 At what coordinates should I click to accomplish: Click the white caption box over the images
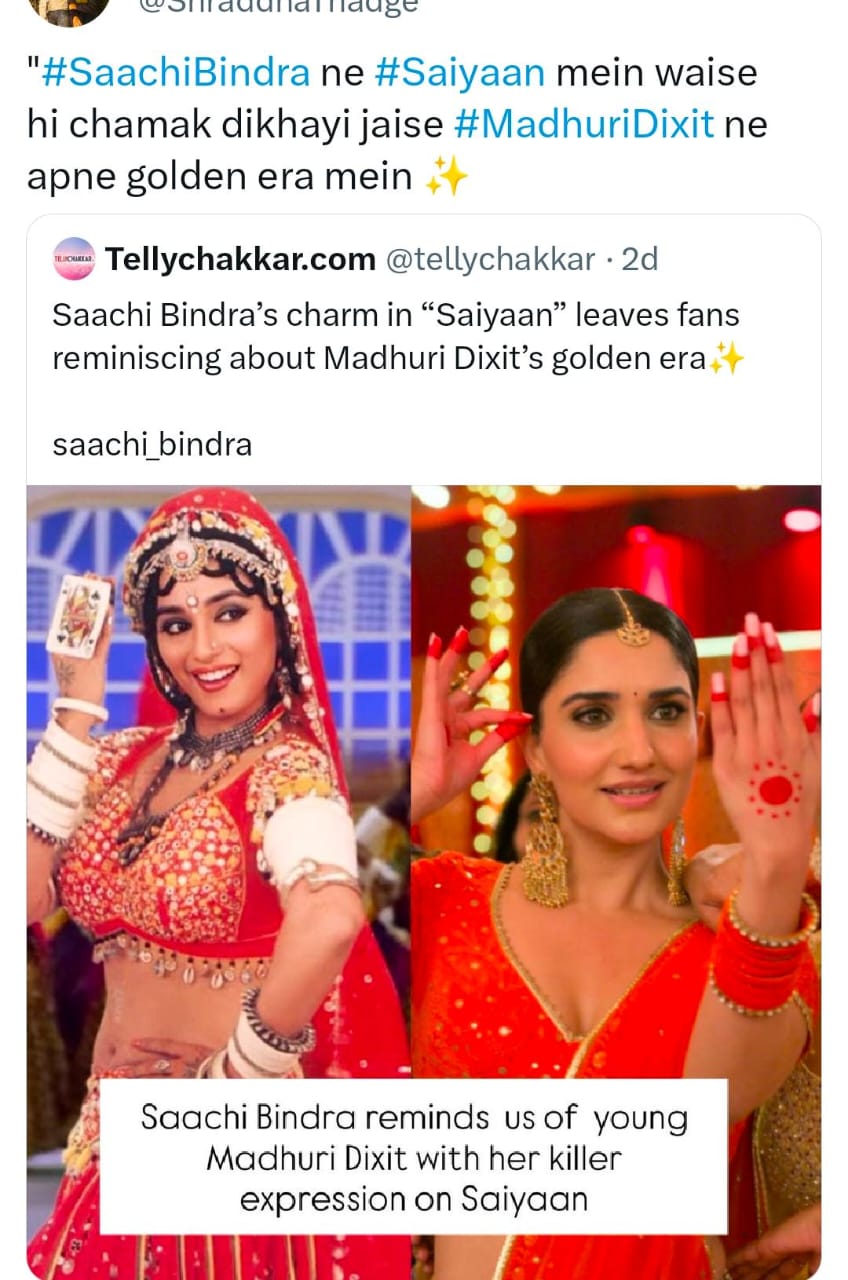(413, 1157)
